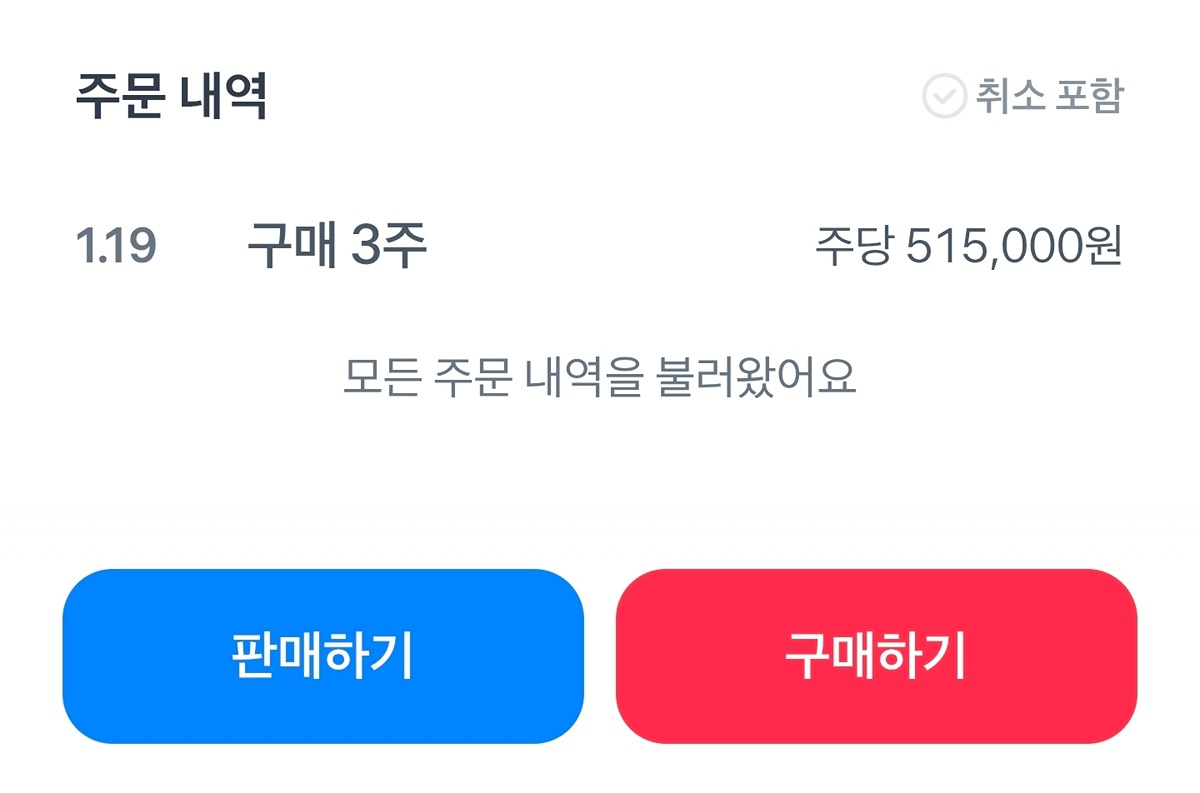Select the order dated 1.19
This screenshot has width=1200, height=793.
[x=600, y=247]
